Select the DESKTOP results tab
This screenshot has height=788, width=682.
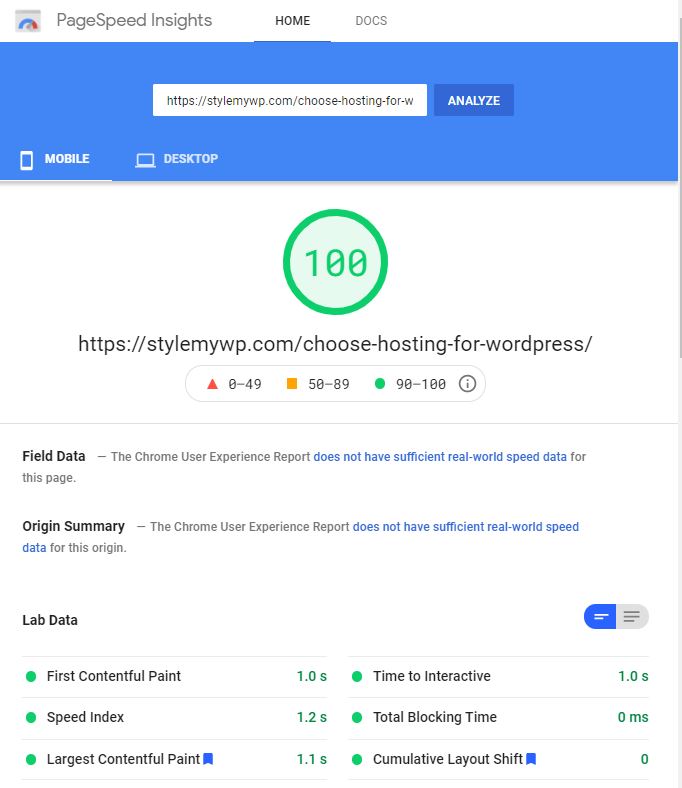(177, 160)
